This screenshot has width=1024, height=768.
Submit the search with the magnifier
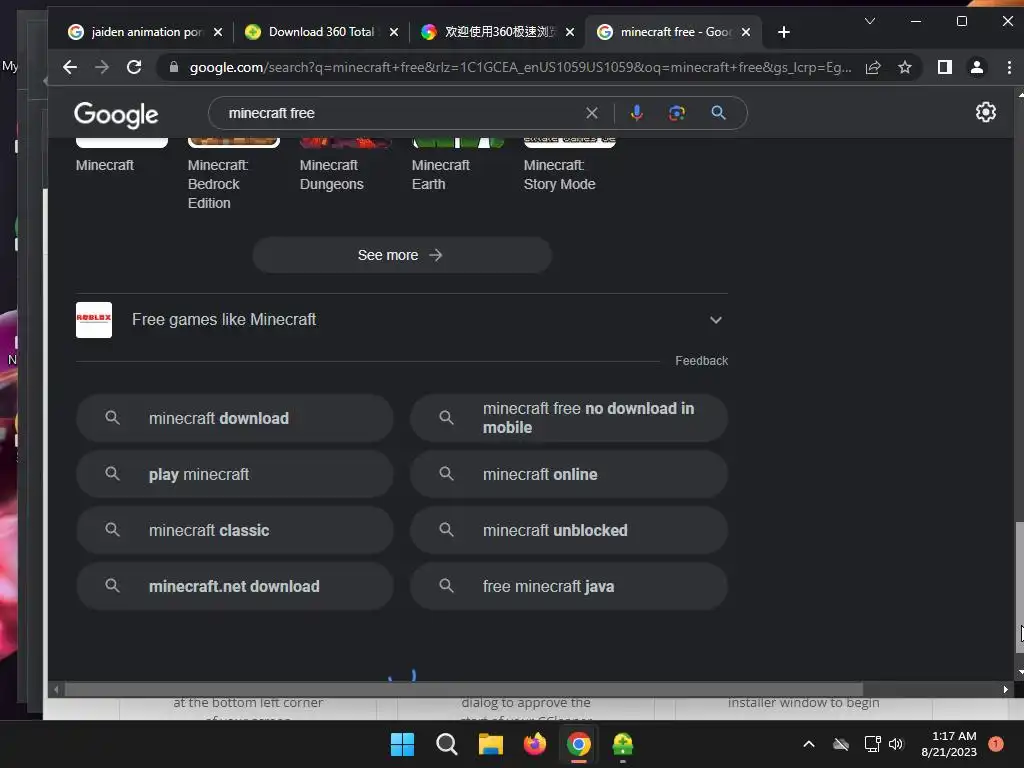coord(718,113)
